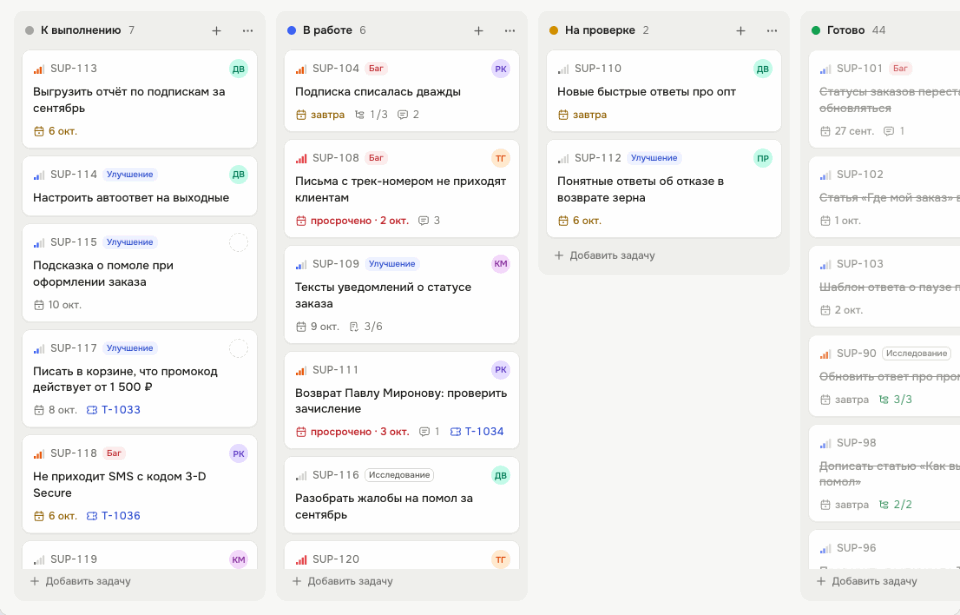Open the three-dot menu of «К выполнению» column
Image resolution: width=960 pixels, height=615 pixels.
coord(247,31)
